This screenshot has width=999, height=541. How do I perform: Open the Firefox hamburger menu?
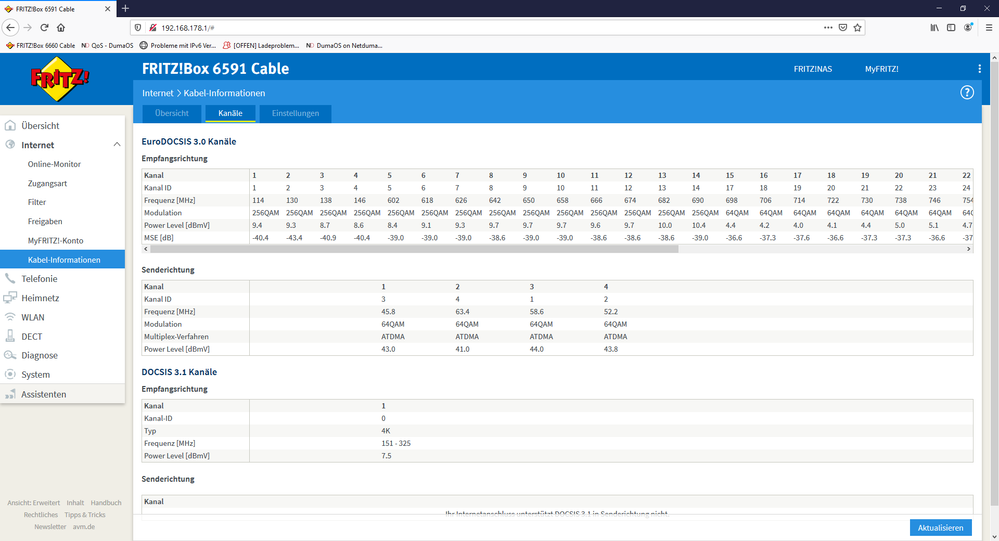tap(988, 27)
